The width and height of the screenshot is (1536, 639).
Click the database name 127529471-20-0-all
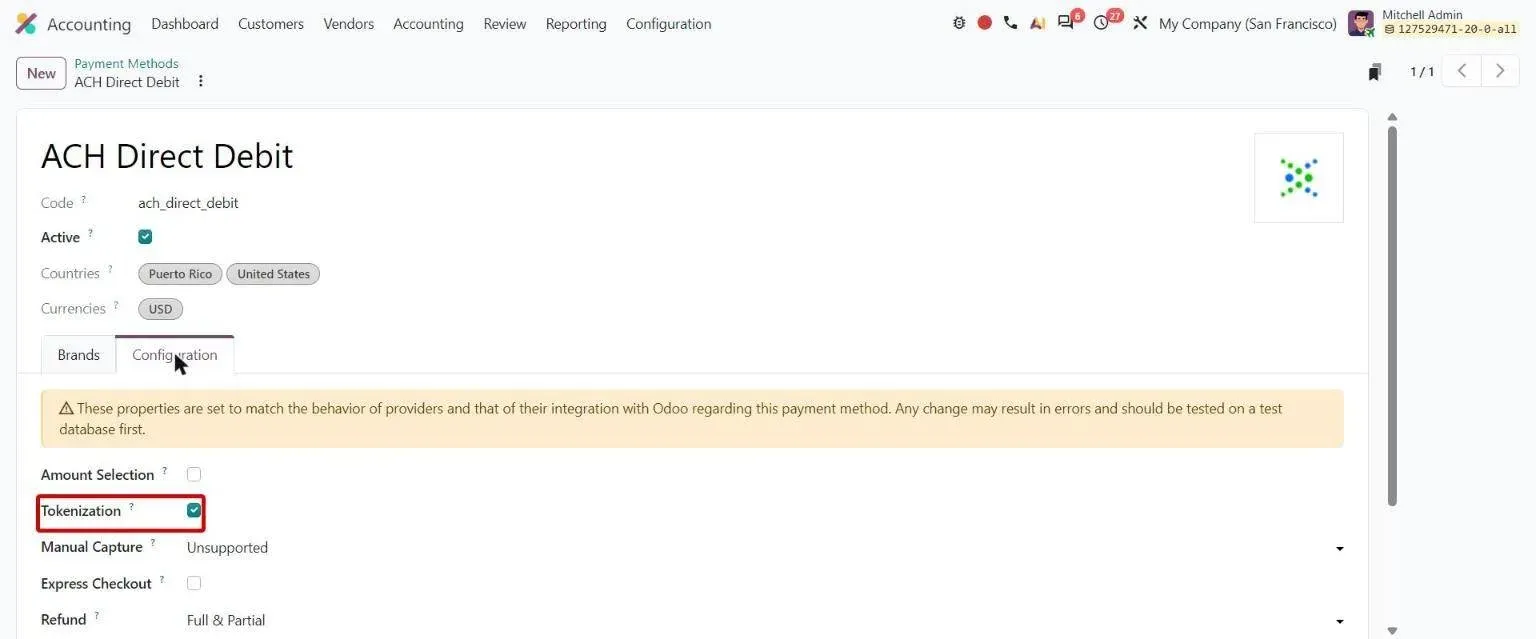(1451, 30)
